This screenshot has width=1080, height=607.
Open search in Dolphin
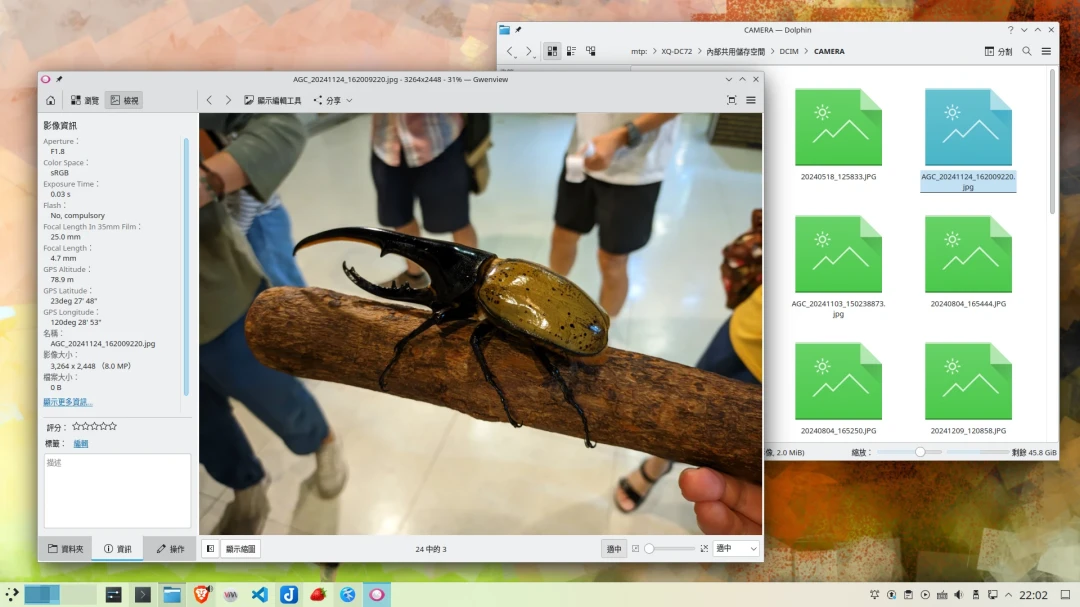tap(1026, 51)
